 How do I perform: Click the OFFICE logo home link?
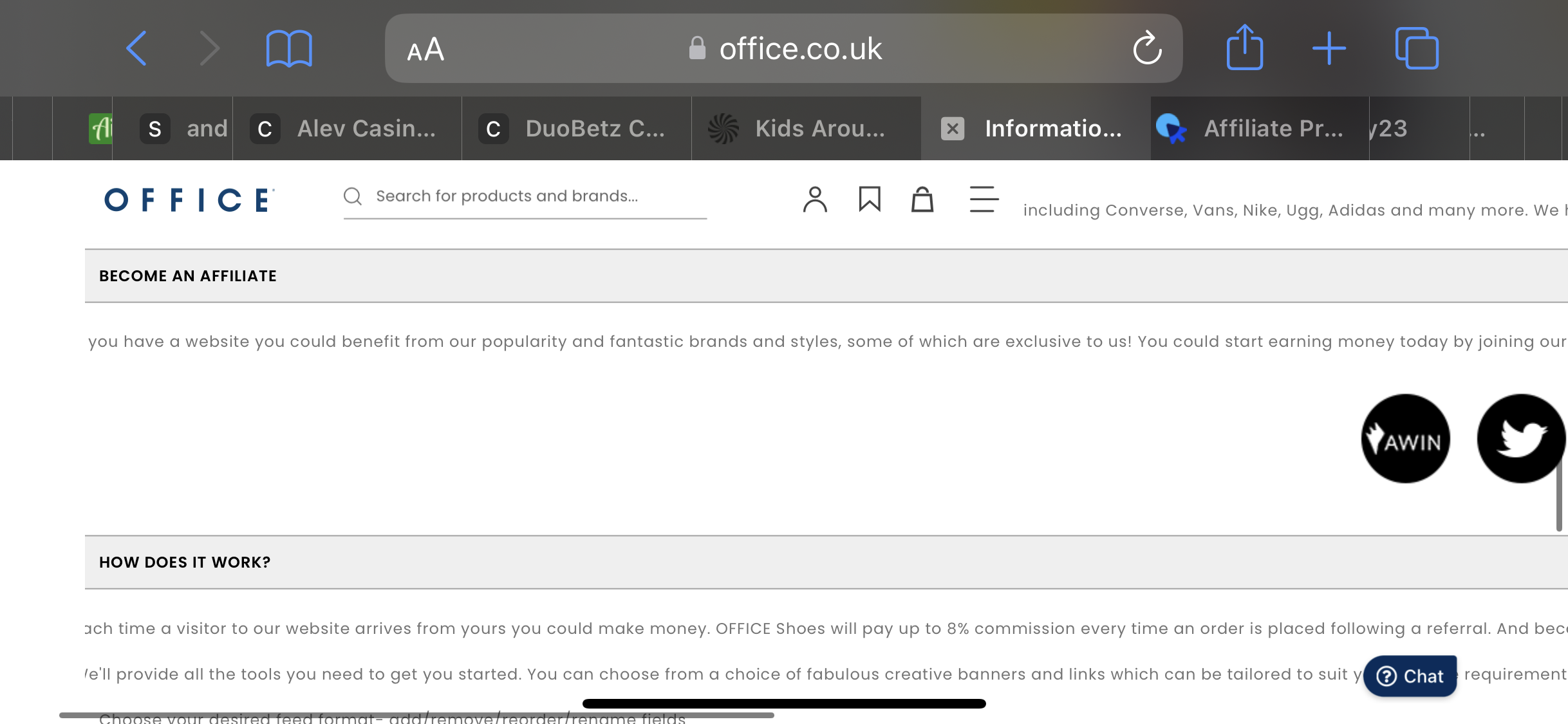tap(189, 200)
